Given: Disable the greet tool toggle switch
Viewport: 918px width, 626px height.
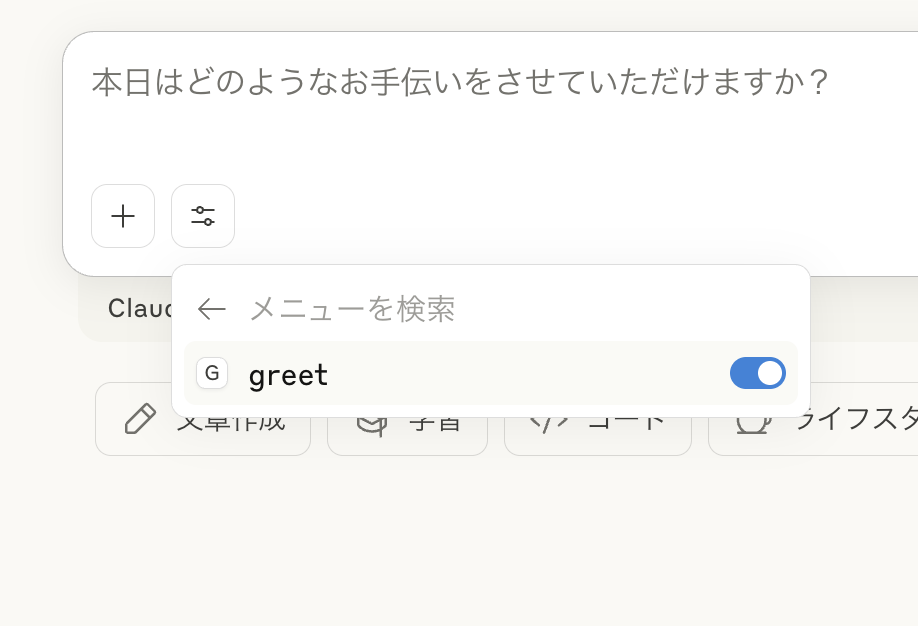Looking at the screenshot, I should 758,373.
